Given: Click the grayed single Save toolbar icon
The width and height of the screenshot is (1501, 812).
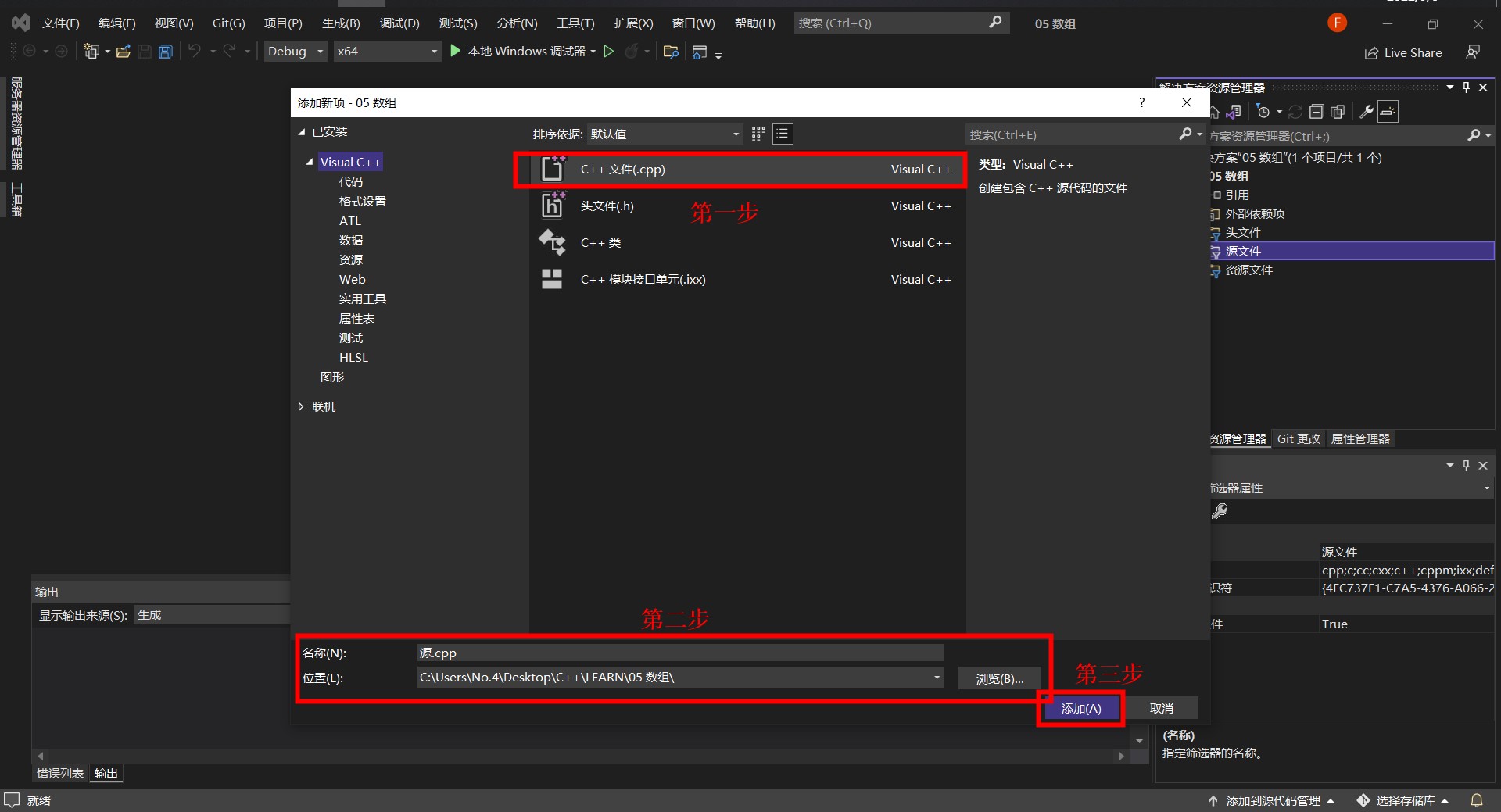Looking at the screenshot, I should click(x=145, y=52).
